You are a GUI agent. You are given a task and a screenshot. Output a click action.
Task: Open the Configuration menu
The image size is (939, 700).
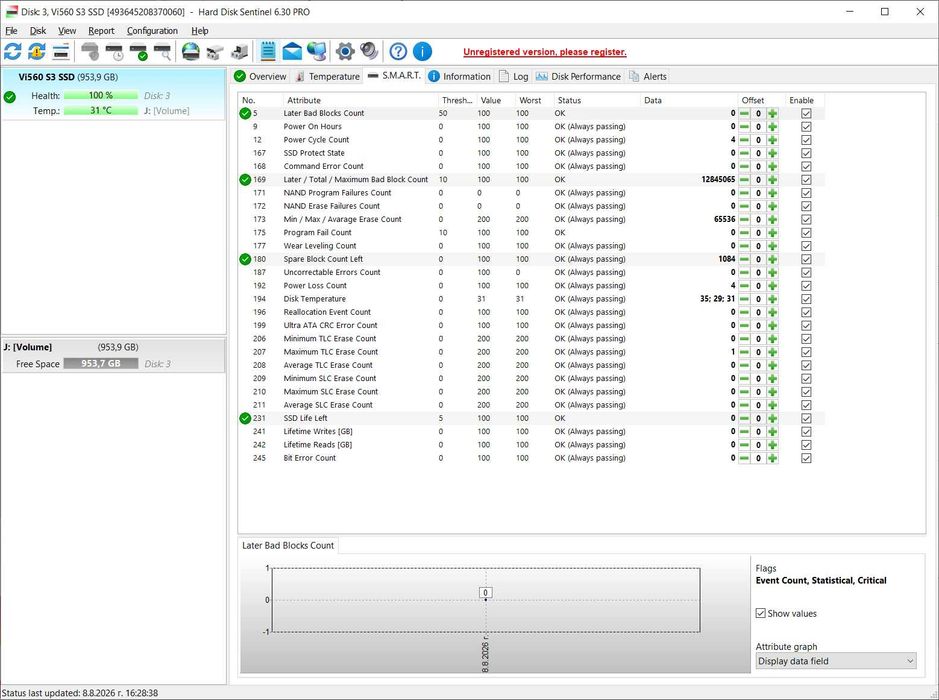pos(152,31)
